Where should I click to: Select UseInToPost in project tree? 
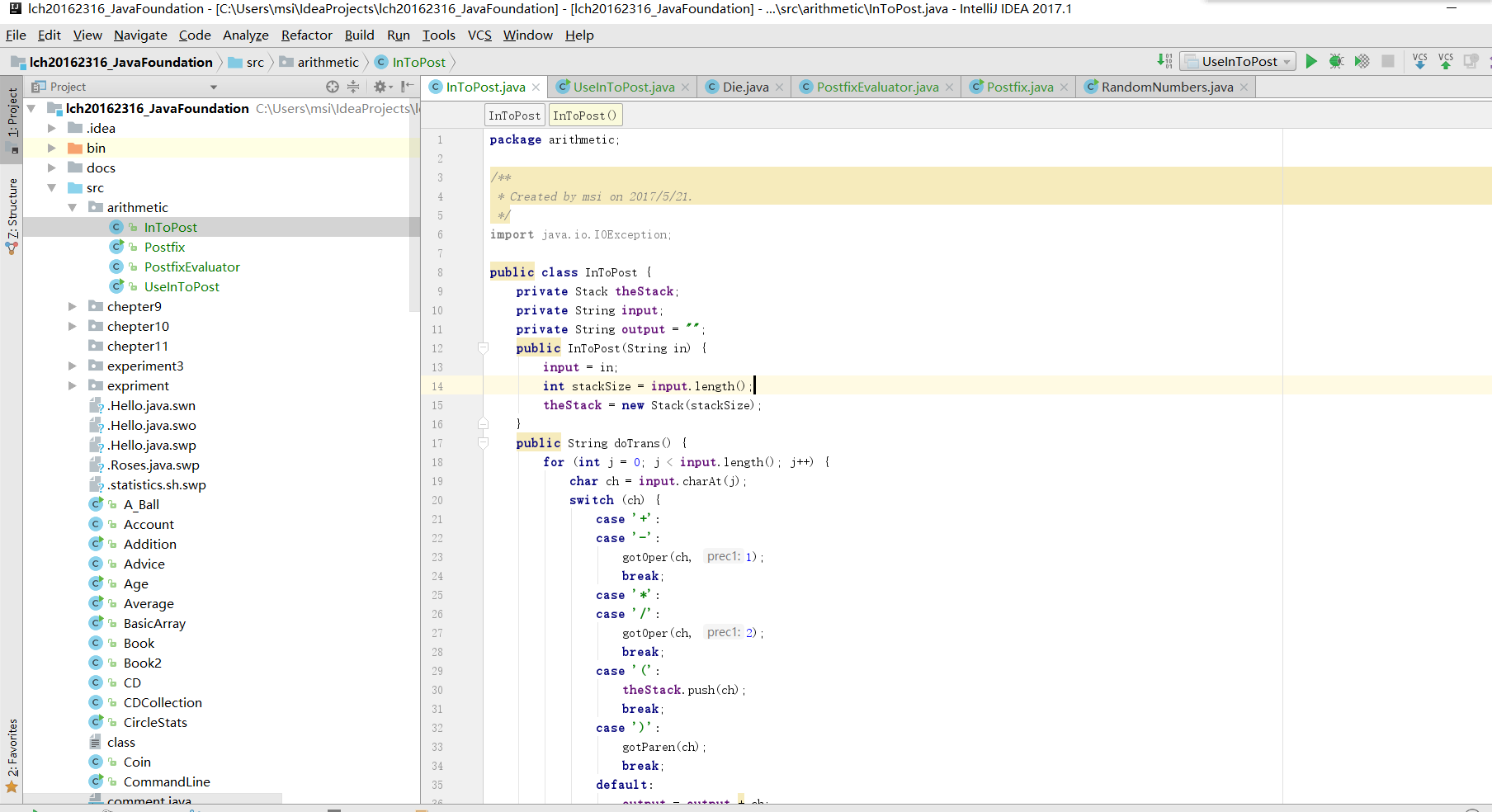tap(182, 286)
